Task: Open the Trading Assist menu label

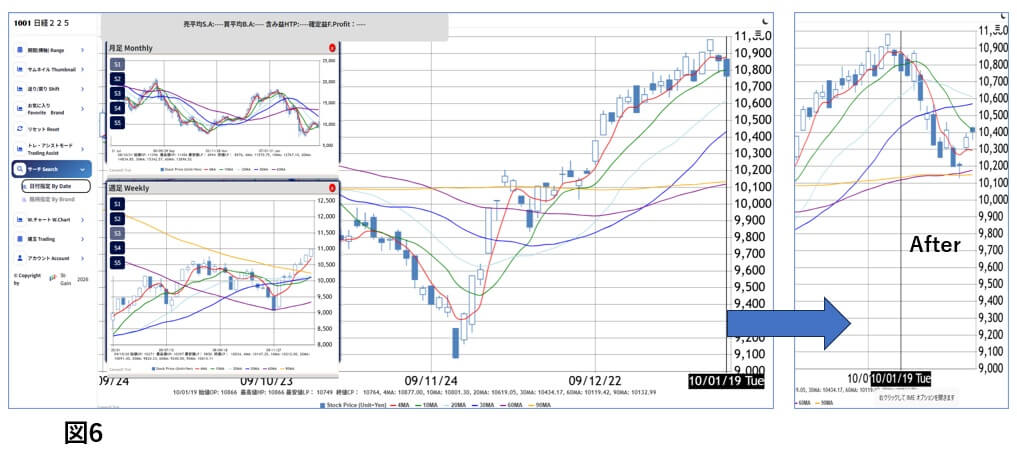Action: click(x=49, y=148)
